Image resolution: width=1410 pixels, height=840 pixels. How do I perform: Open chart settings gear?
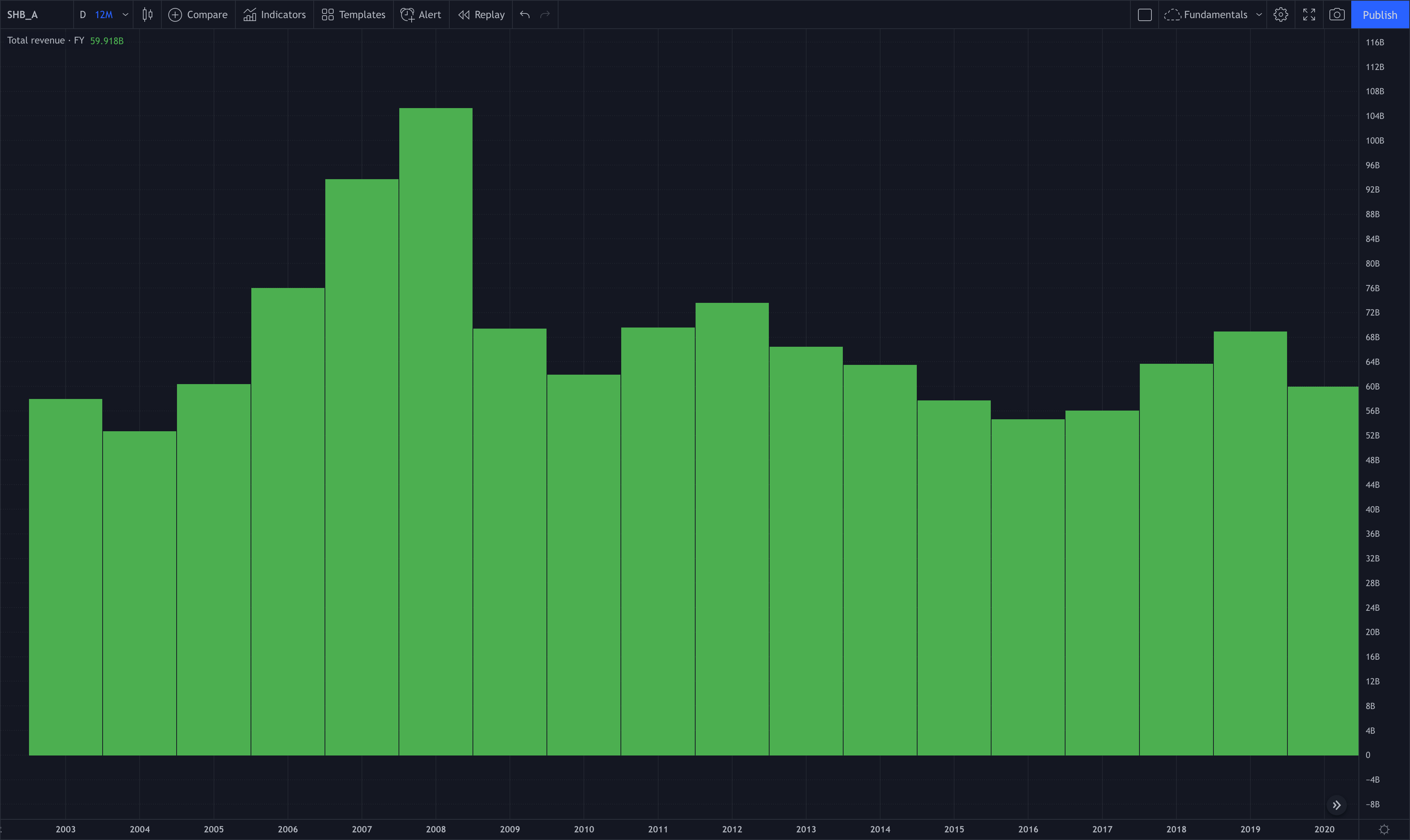(x=1281, y=15)
